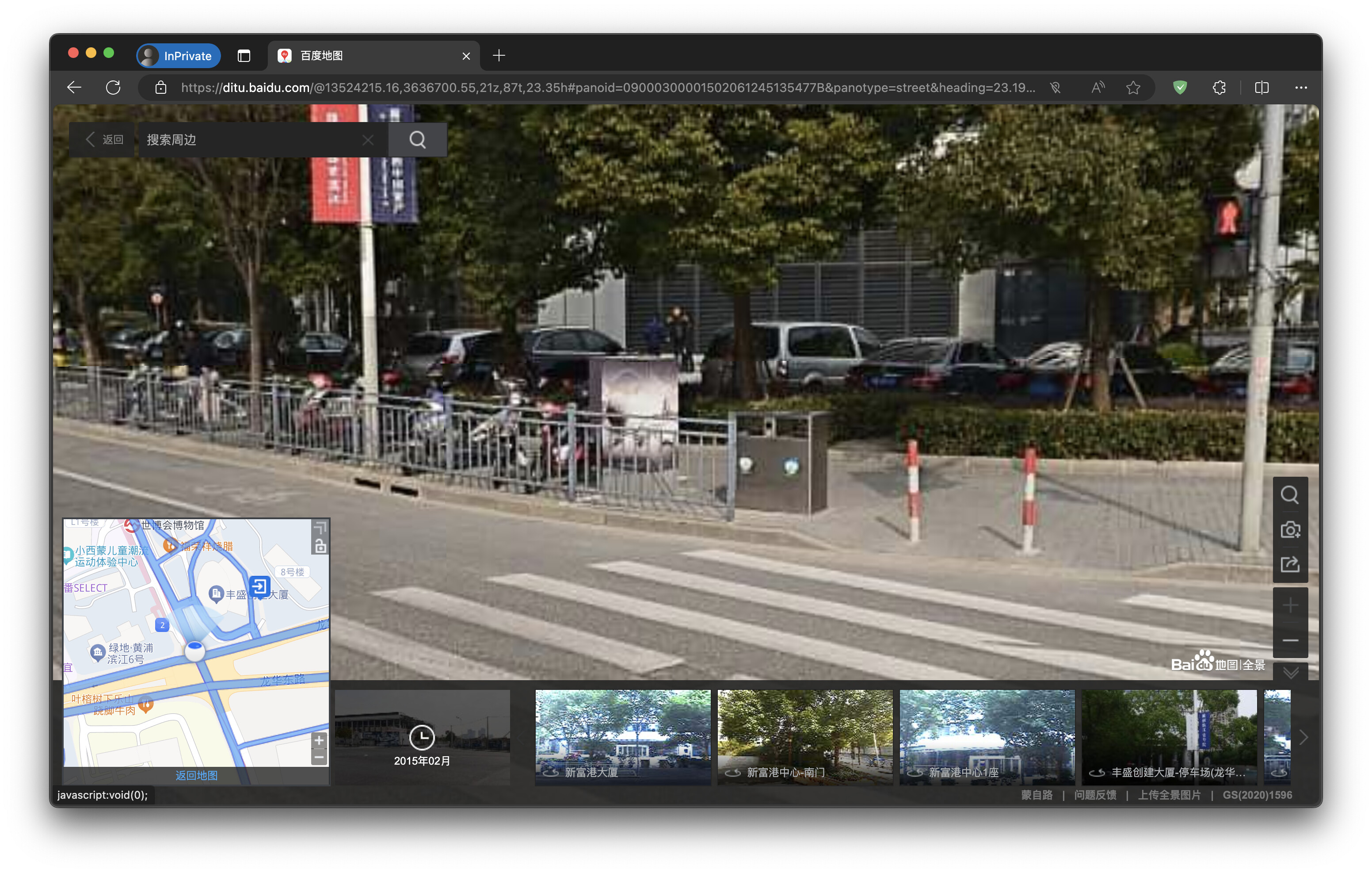Screen dimensions: 1372x873
Task: Open browser Settings and more menu
Action: tap(1301, 87)
